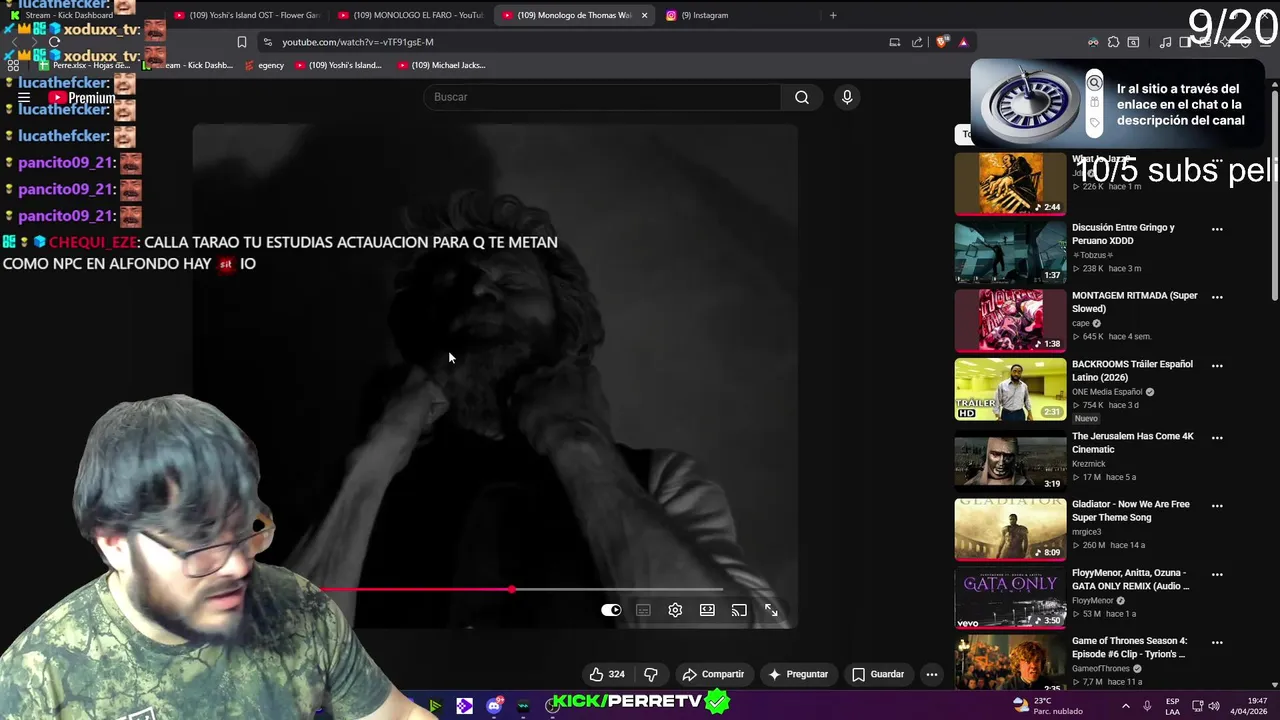Bookmark this page in the address bar
This screenshot has width=1280, height=720.
[x=241, y=42]
